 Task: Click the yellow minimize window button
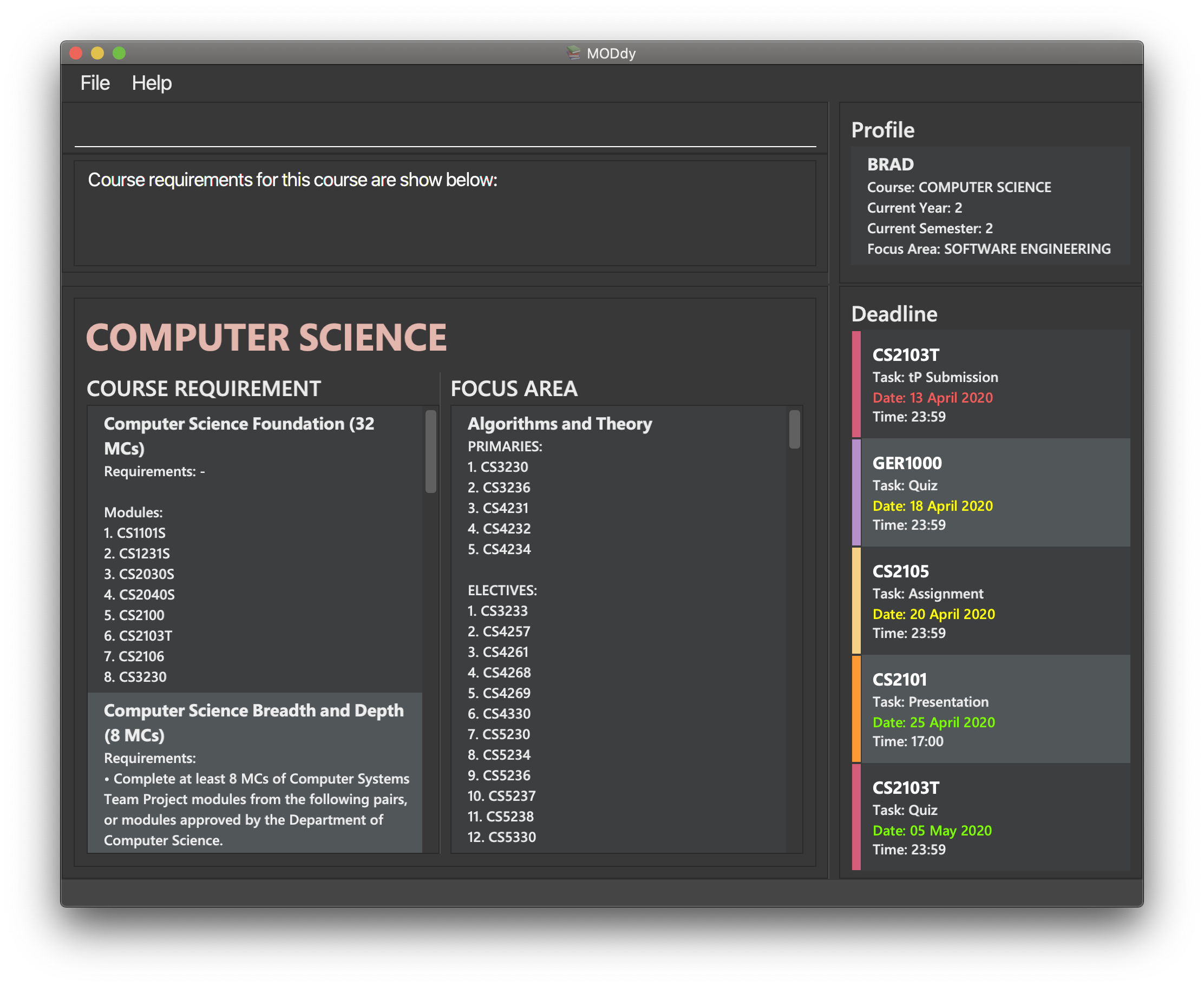pos(97,53)
